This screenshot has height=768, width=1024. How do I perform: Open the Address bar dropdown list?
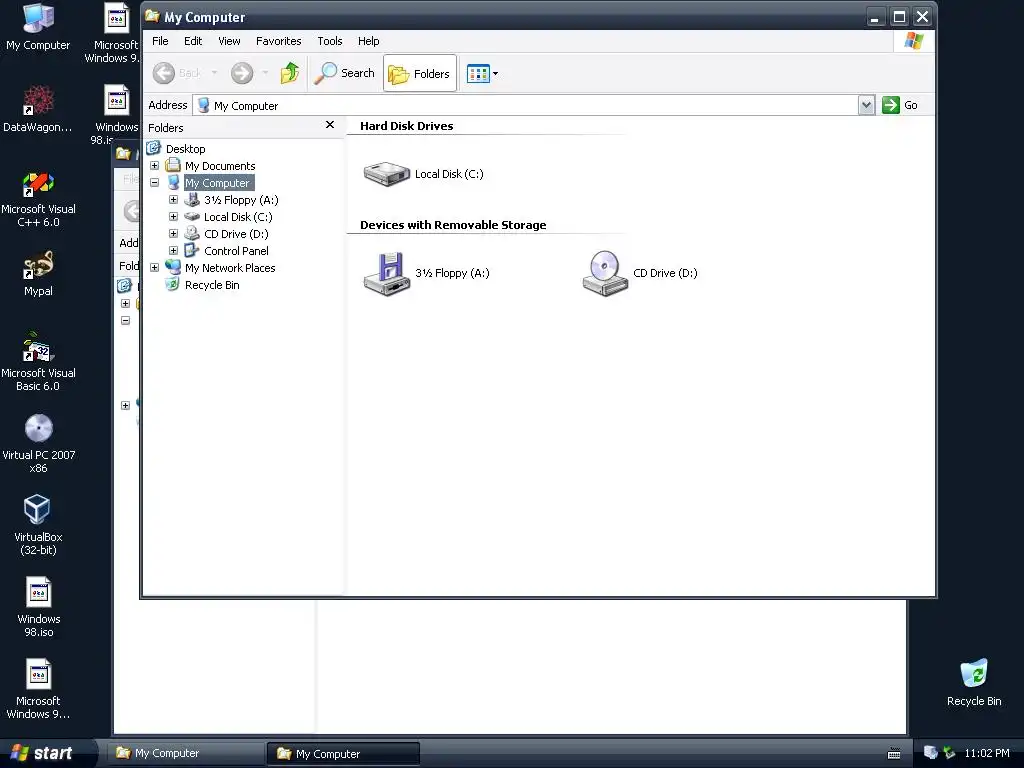866,105
